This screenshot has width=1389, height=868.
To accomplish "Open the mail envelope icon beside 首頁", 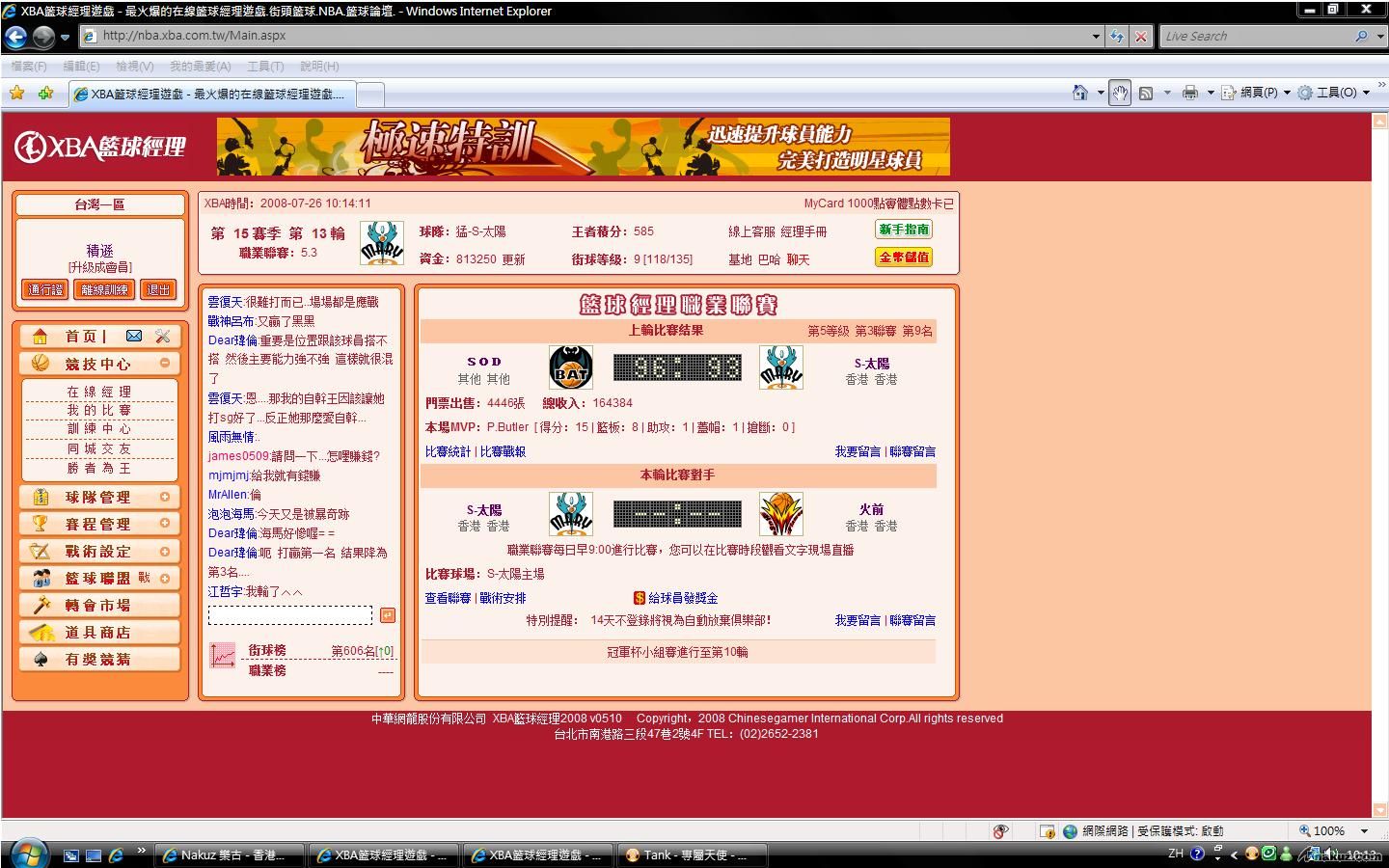I will point(134,336).
